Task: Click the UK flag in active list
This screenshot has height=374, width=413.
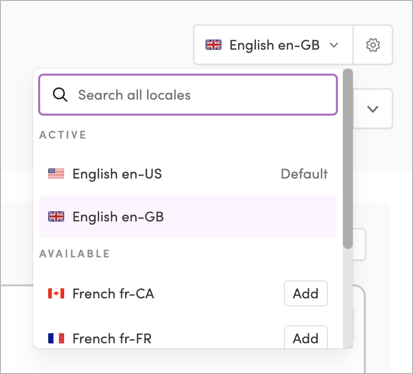Action: click(x=56, y=217)
